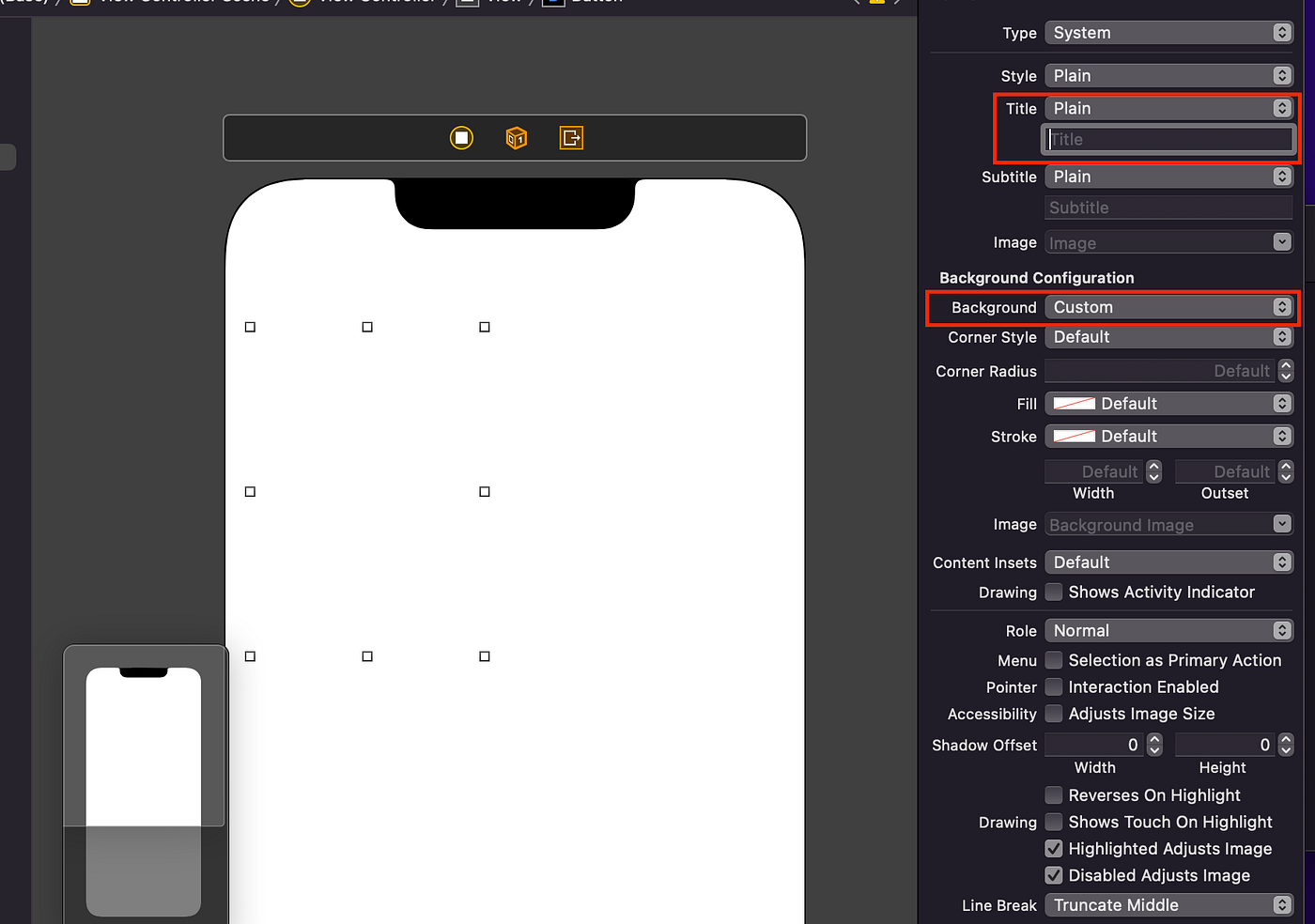Viewport: 1315px width, 924px height.
Task: Select the First Responder cube icon
Action: [x=516, y=137]
